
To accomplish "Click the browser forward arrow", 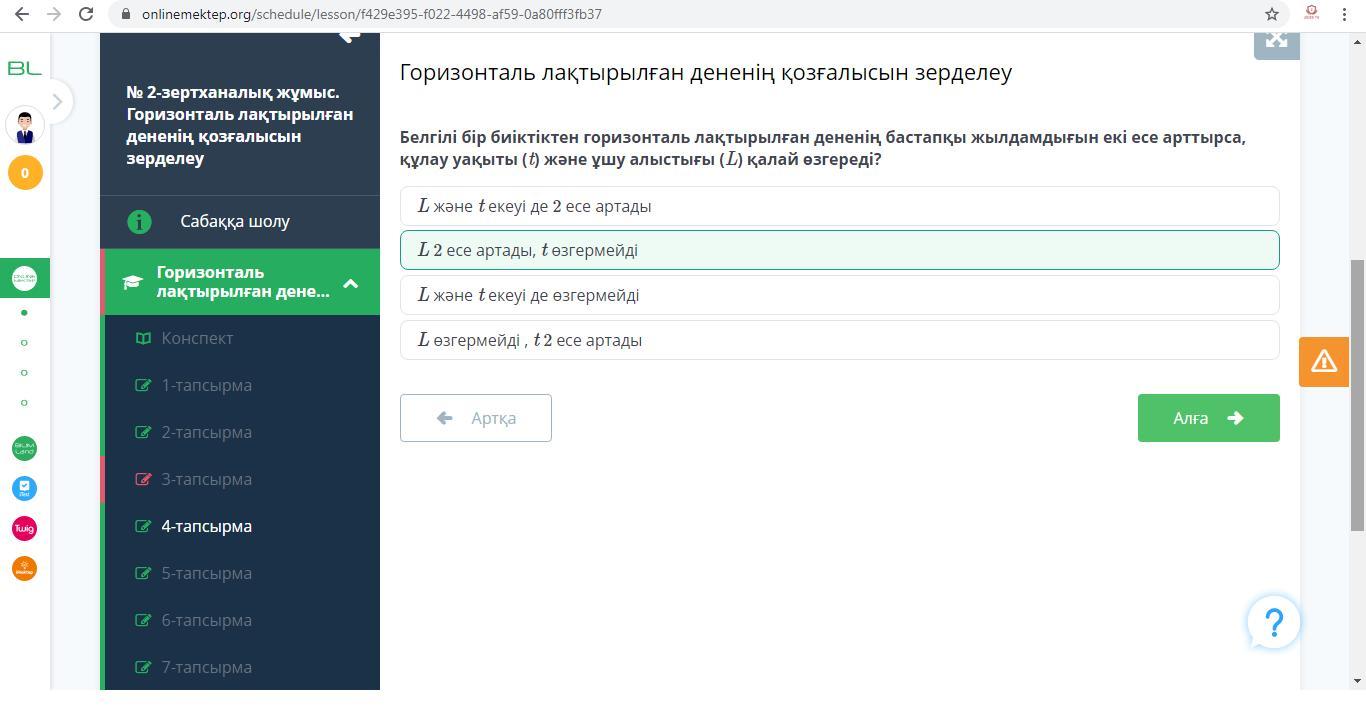I will coord(54,14).
